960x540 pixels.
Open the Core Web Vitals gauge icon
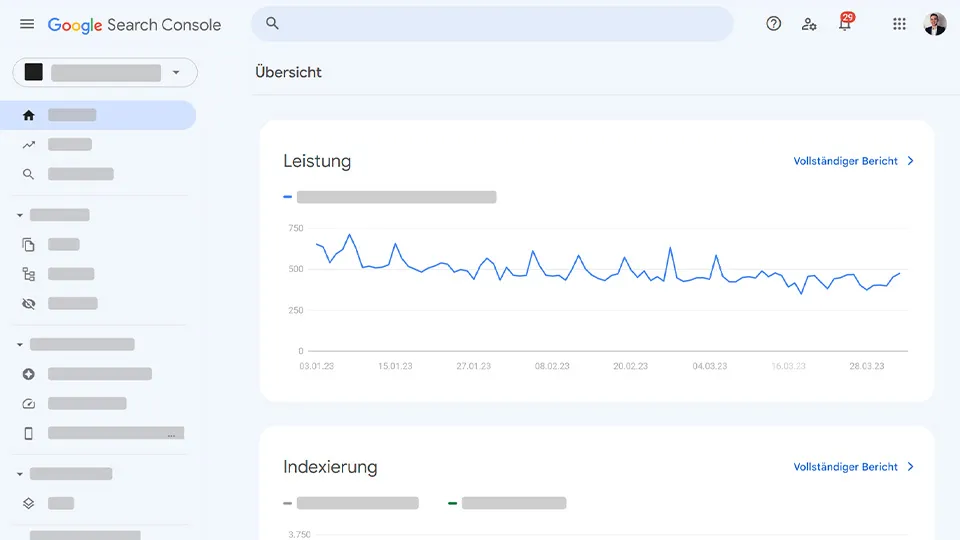[29, 403]
